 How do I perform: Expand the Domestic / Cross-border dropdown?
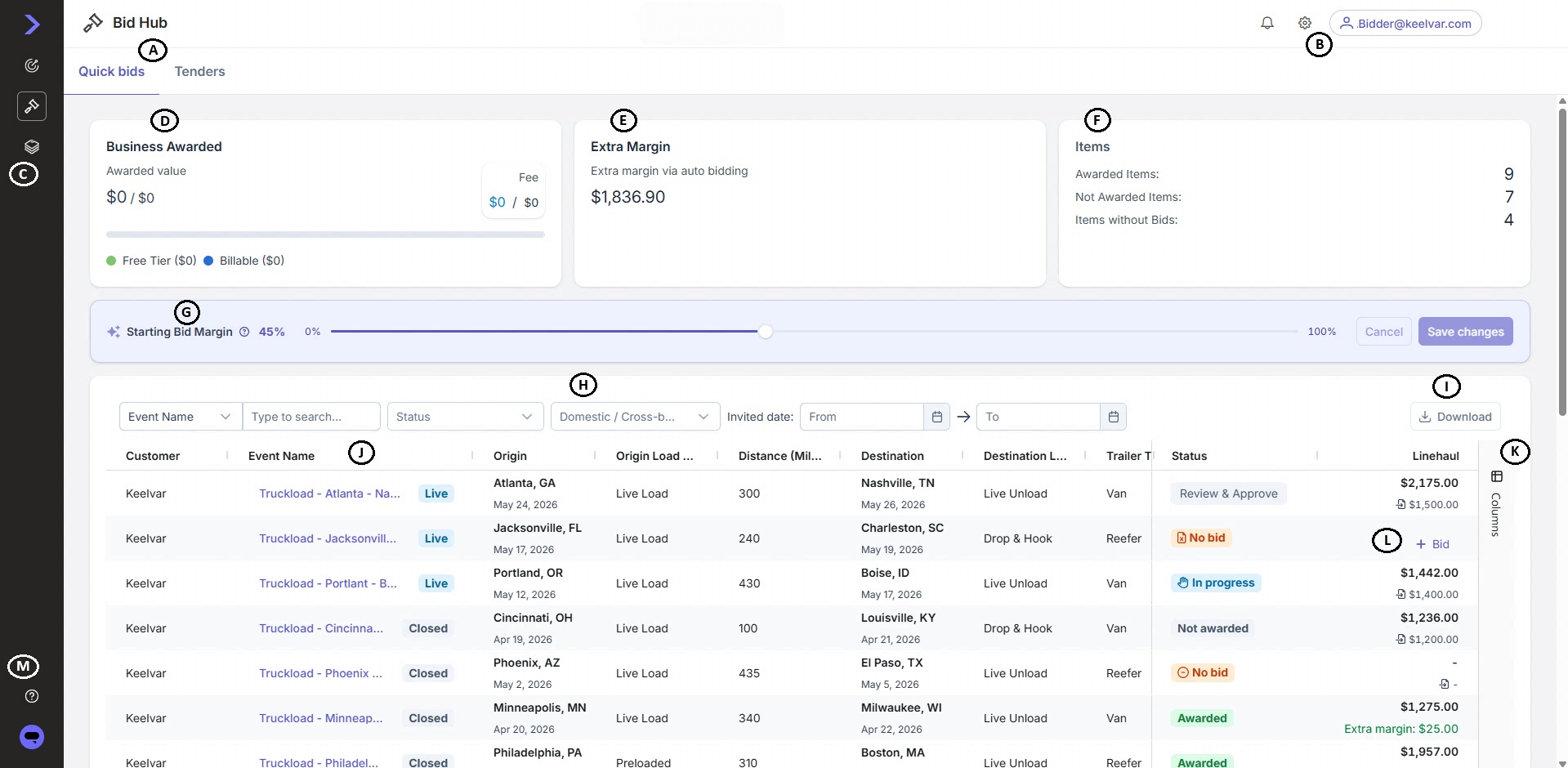636,417
